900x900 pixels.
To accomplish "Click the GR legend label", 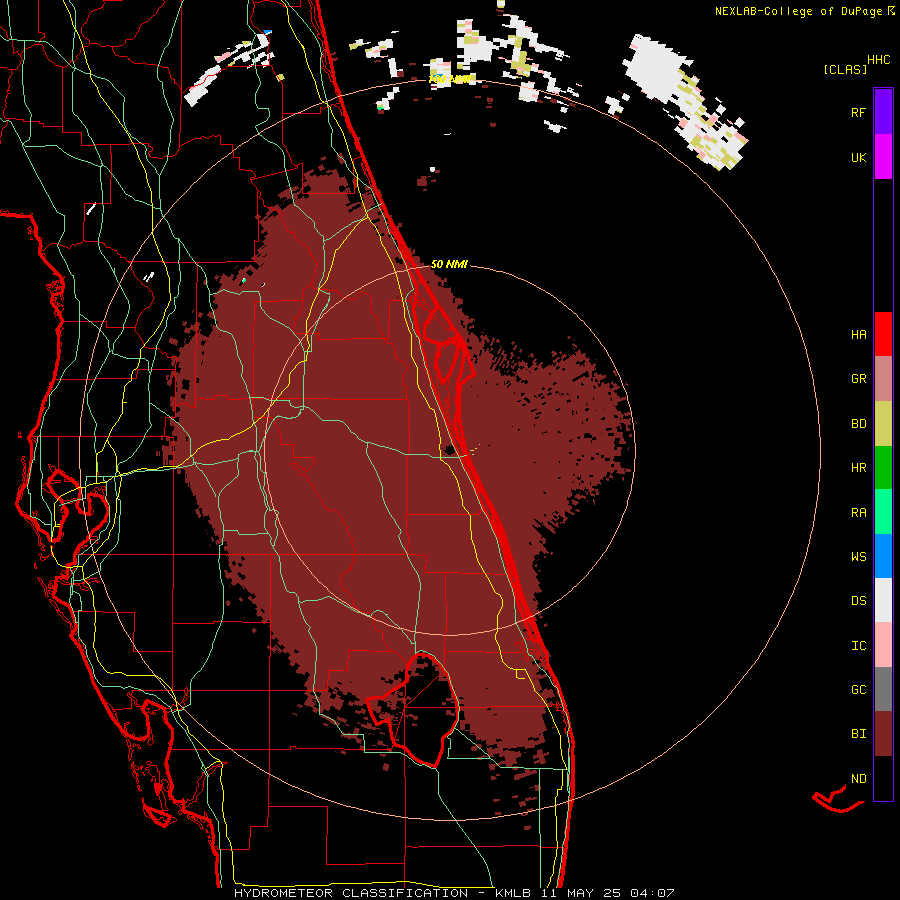I will (858, 379).
